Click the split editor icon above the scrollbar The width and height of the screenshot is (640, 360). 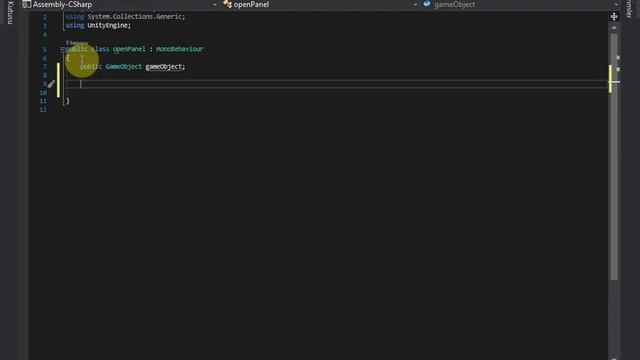[614, 16]
